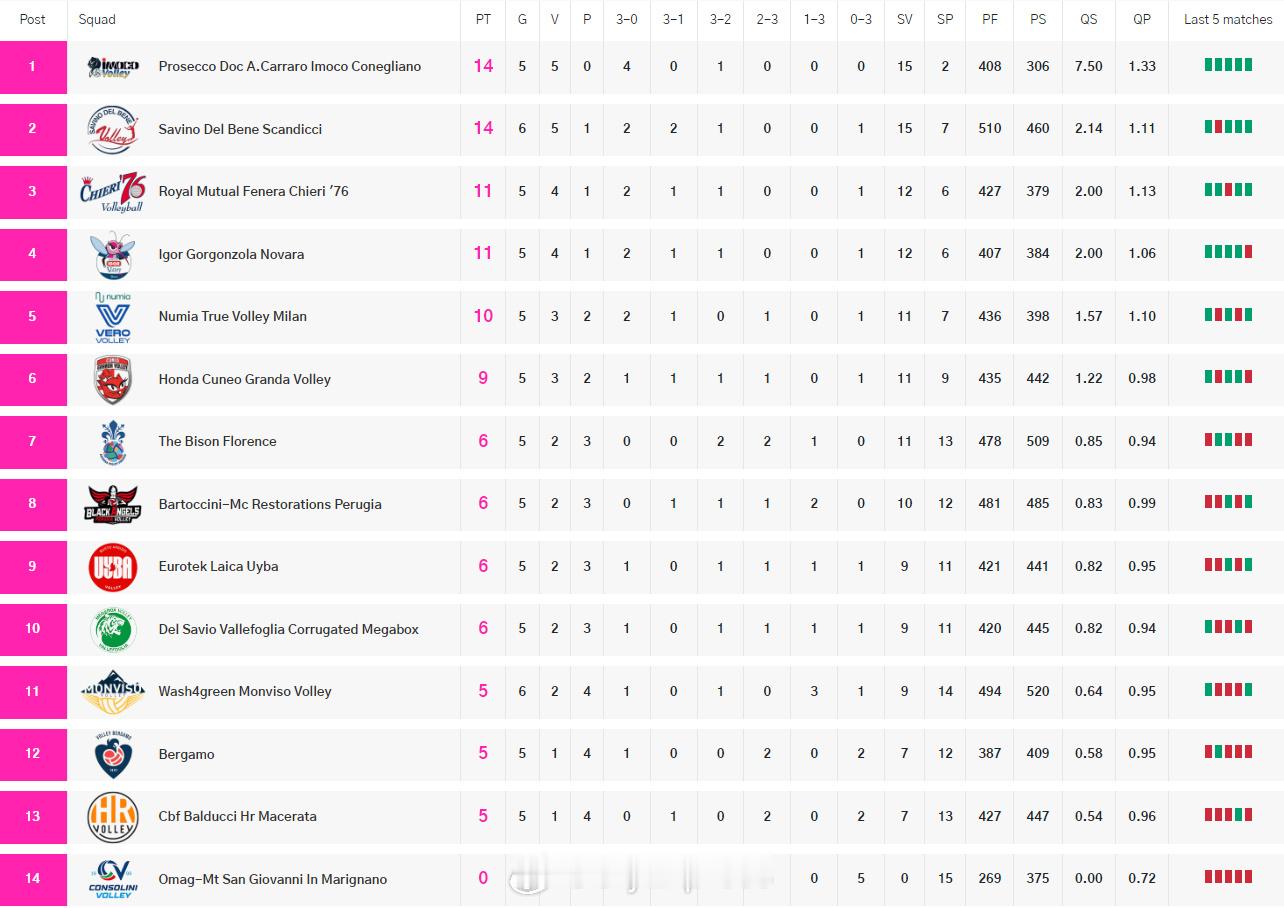
Task: Click the QS set ratio header
Action: [1088, 19]
